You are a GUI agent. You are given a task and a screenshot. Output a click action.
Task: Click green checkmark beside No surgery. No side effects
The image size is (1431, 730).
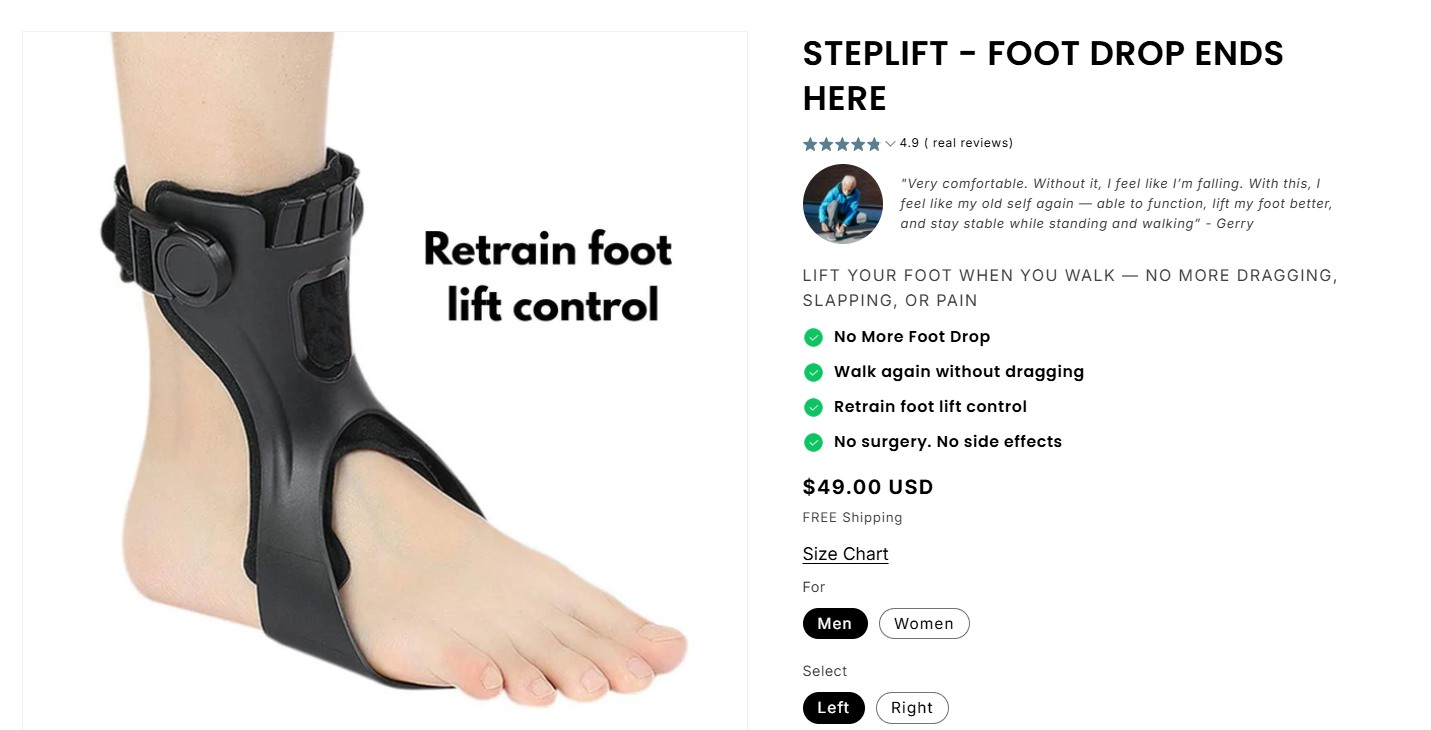[x=813, y=442]
